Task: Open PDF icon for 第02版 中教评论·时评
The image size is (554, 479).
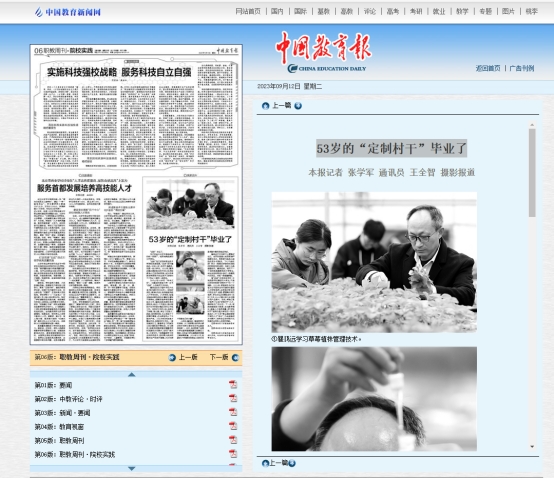Action: 233,398
